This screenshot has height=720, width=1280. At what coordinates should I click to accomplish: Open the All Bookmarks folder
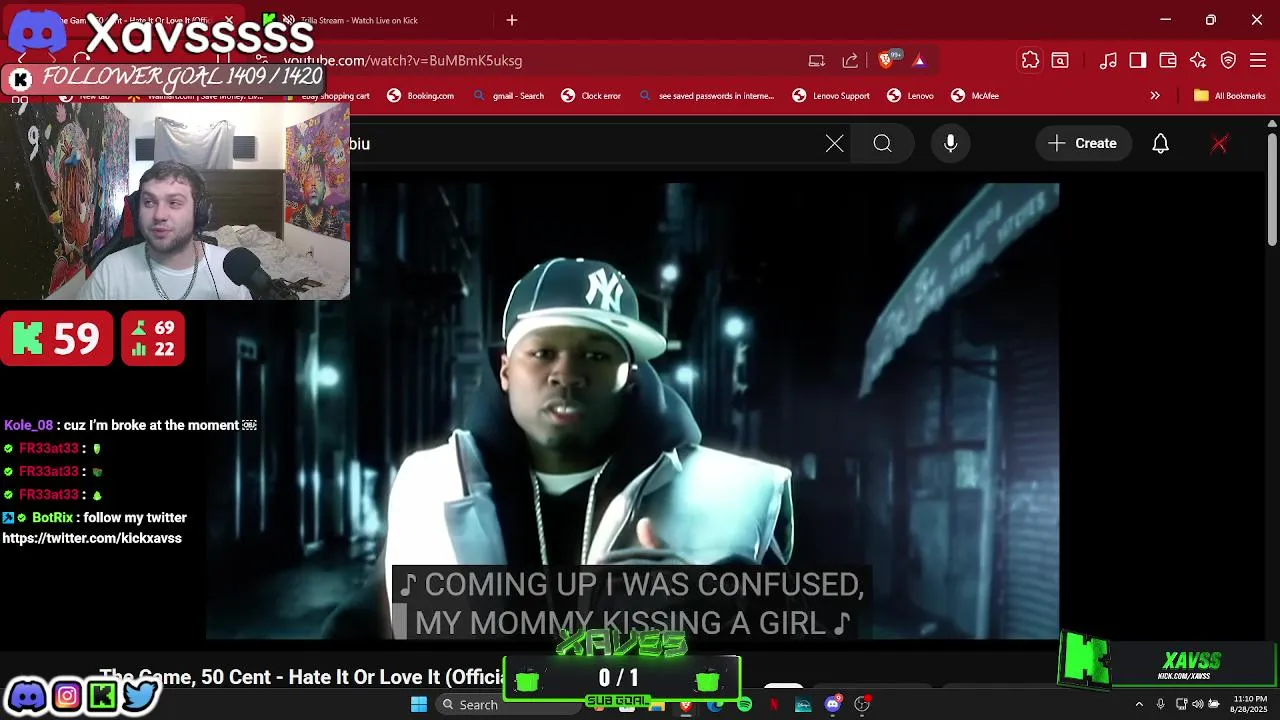1229,95
